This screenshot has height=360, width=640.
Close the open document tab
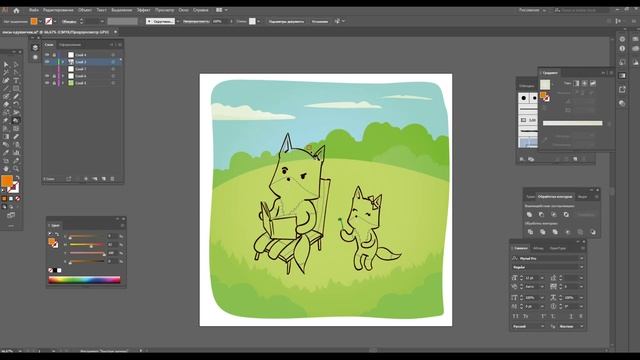click(116, 31)
